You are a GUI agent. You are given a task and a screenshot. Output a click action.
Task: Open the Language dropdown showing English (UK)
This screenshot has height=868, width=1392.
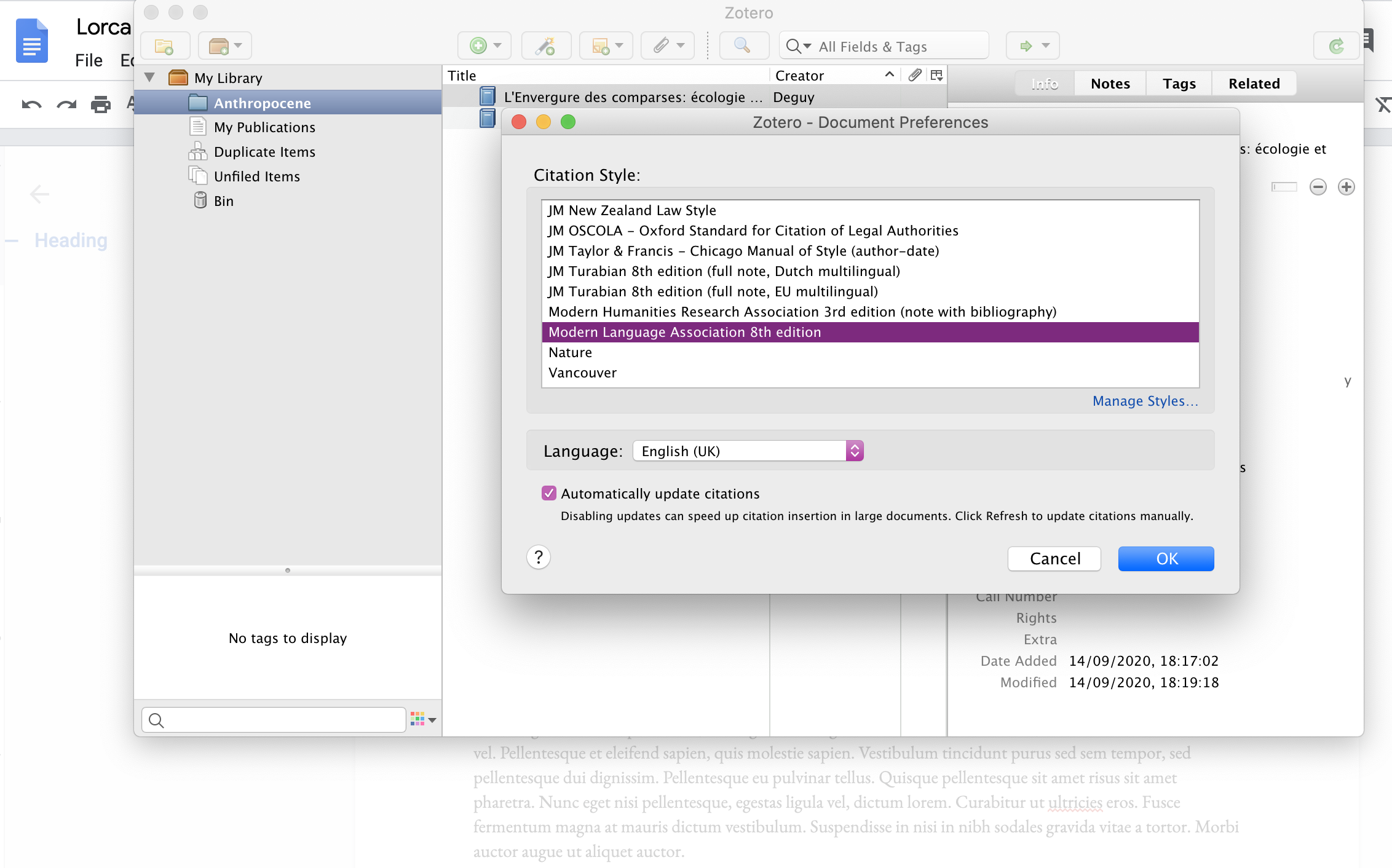(x=748, y=451)
